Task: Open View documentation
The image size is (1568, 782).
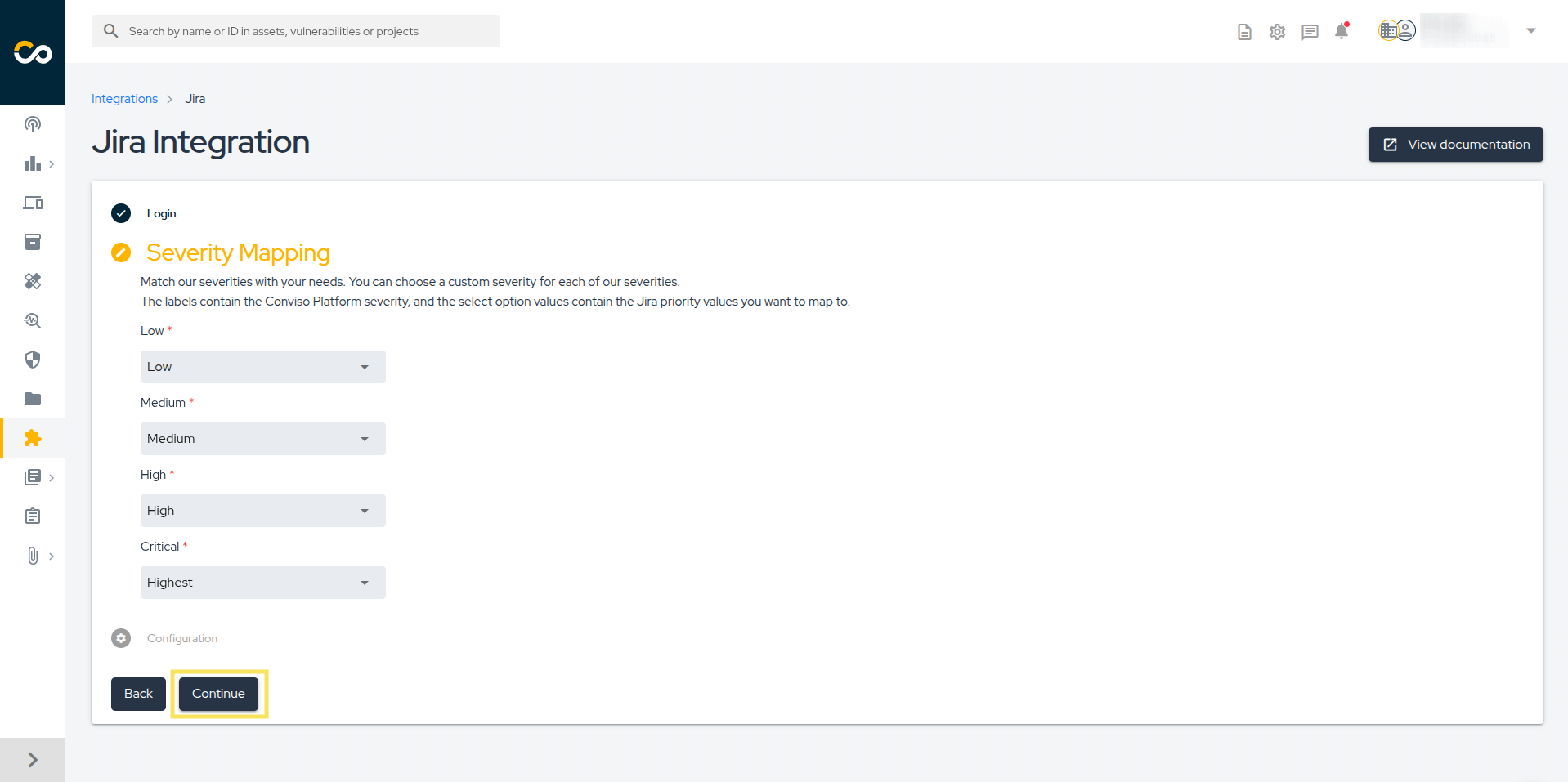Action: click(x=1455, y=145)
